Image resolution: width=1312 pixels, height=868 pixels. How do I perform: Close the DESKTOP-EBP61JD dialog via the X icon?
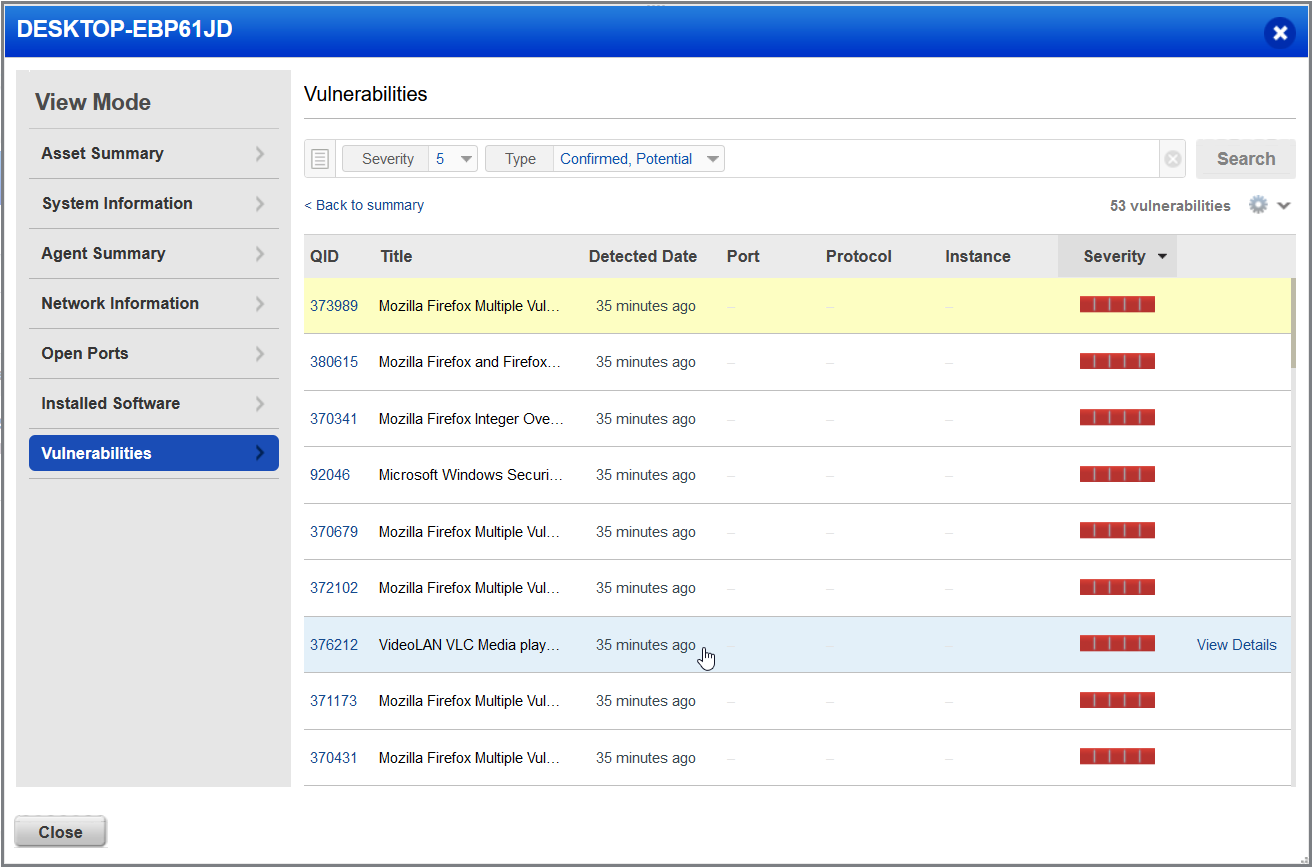click(1280, 32)
